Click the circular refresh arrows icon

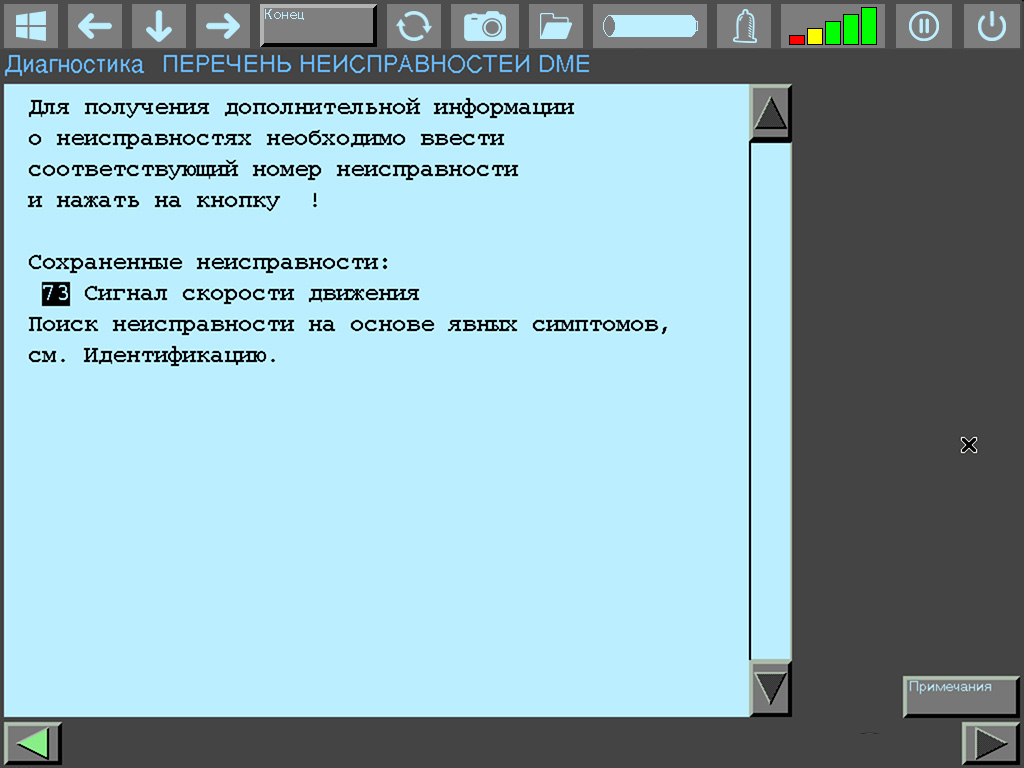pyautogui.click(x=414, y=26)
